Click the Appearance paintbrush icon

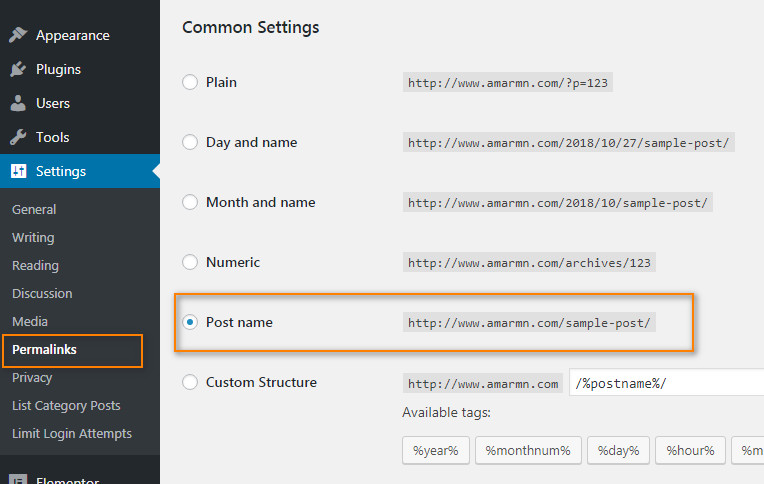pyautogui.click(x=18, y=35)
